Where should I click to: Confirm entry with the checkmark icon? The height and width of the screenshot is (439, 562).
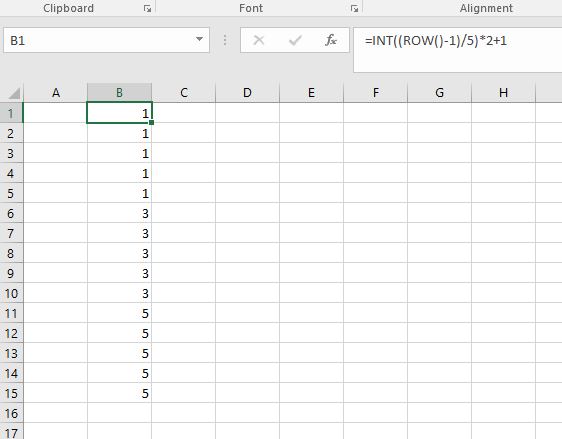pyautogui.click(x=295, y=40)
